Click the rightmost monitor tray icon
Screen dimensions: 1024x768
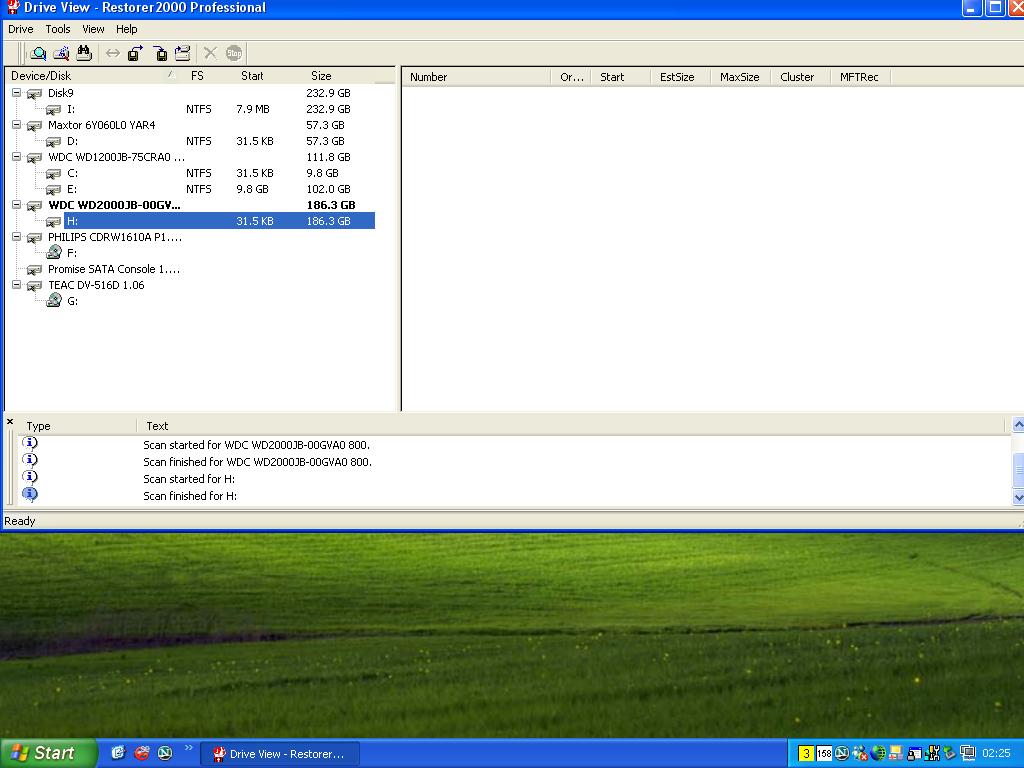click(967, 754)
